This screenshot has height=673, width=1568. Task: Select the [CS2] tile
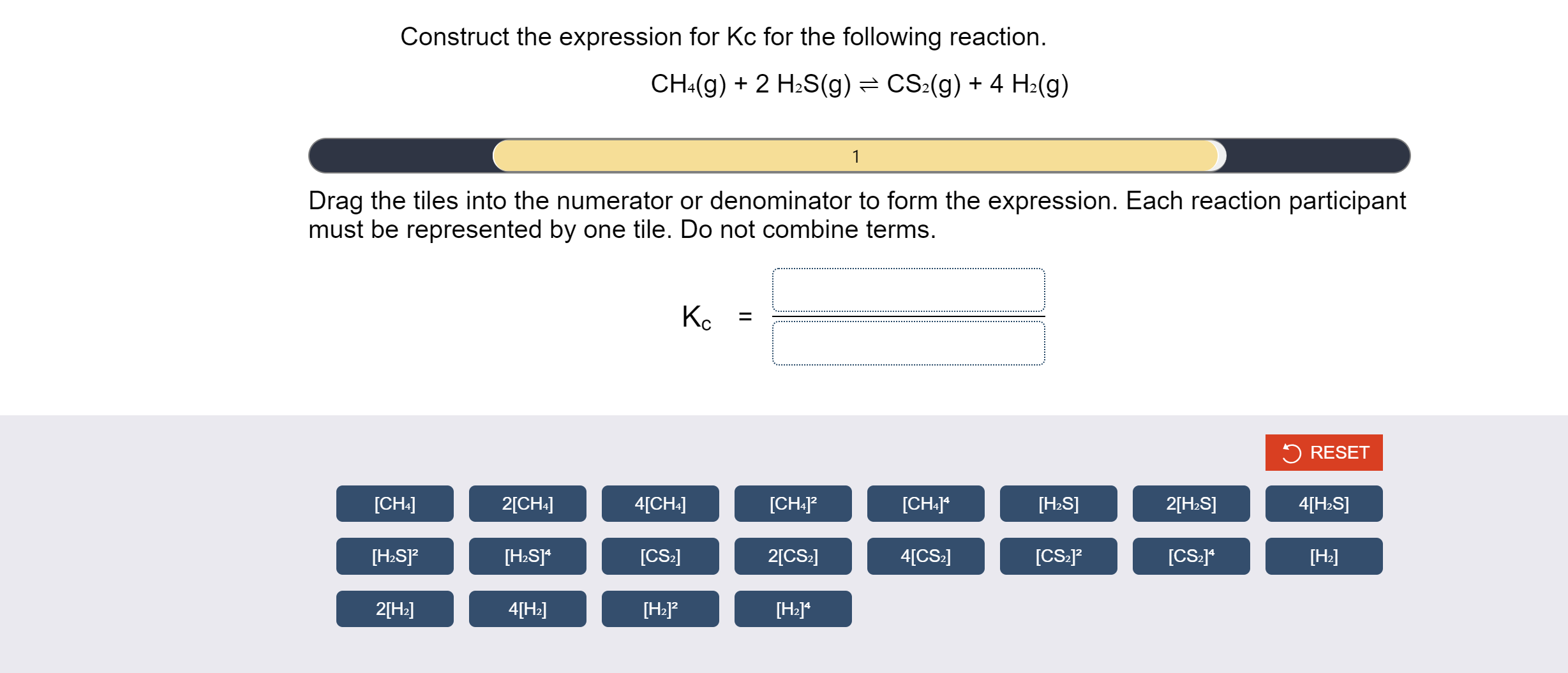point(660,556)
